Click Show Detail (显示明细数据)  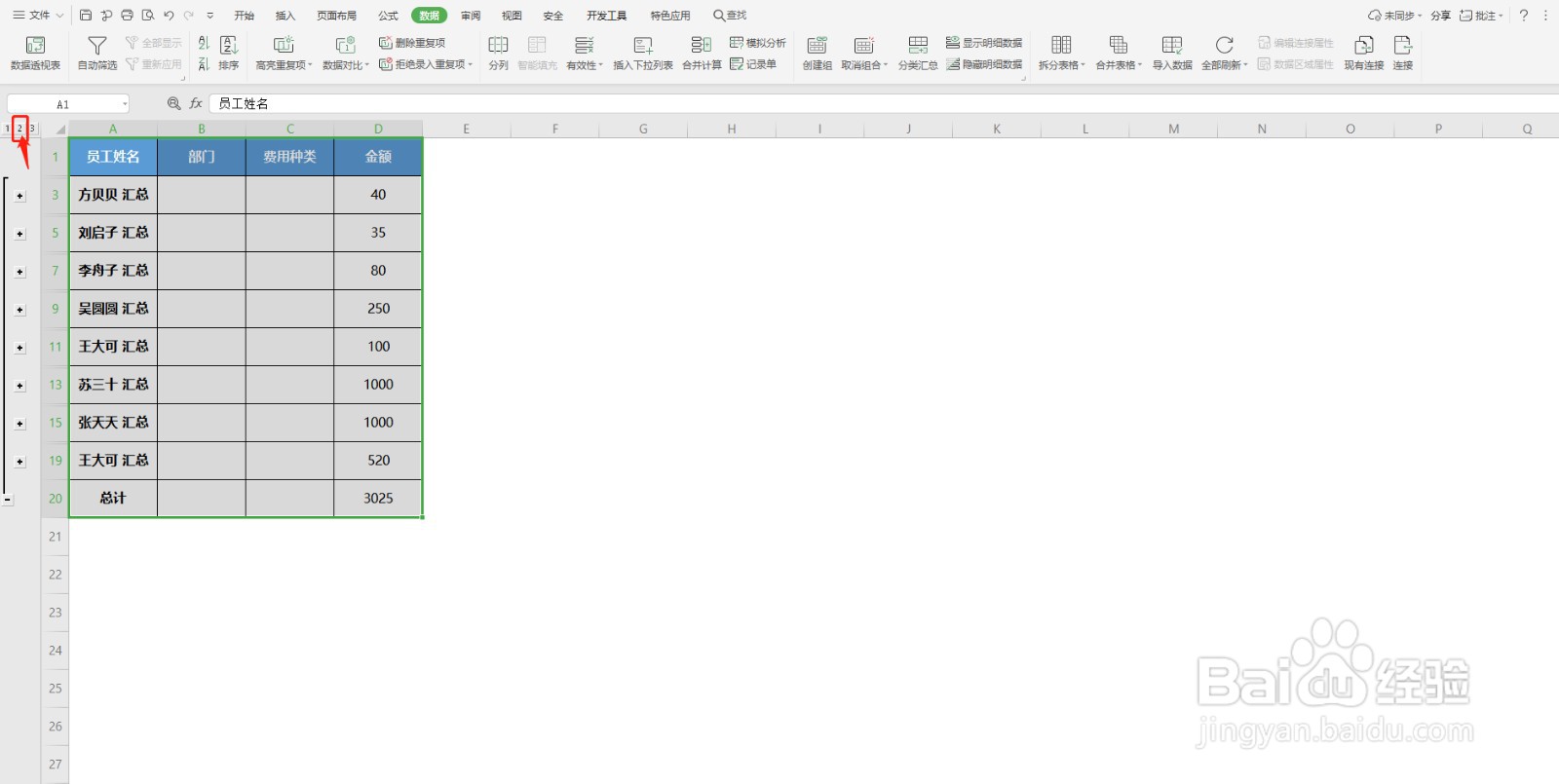click(x=984, y=43)
